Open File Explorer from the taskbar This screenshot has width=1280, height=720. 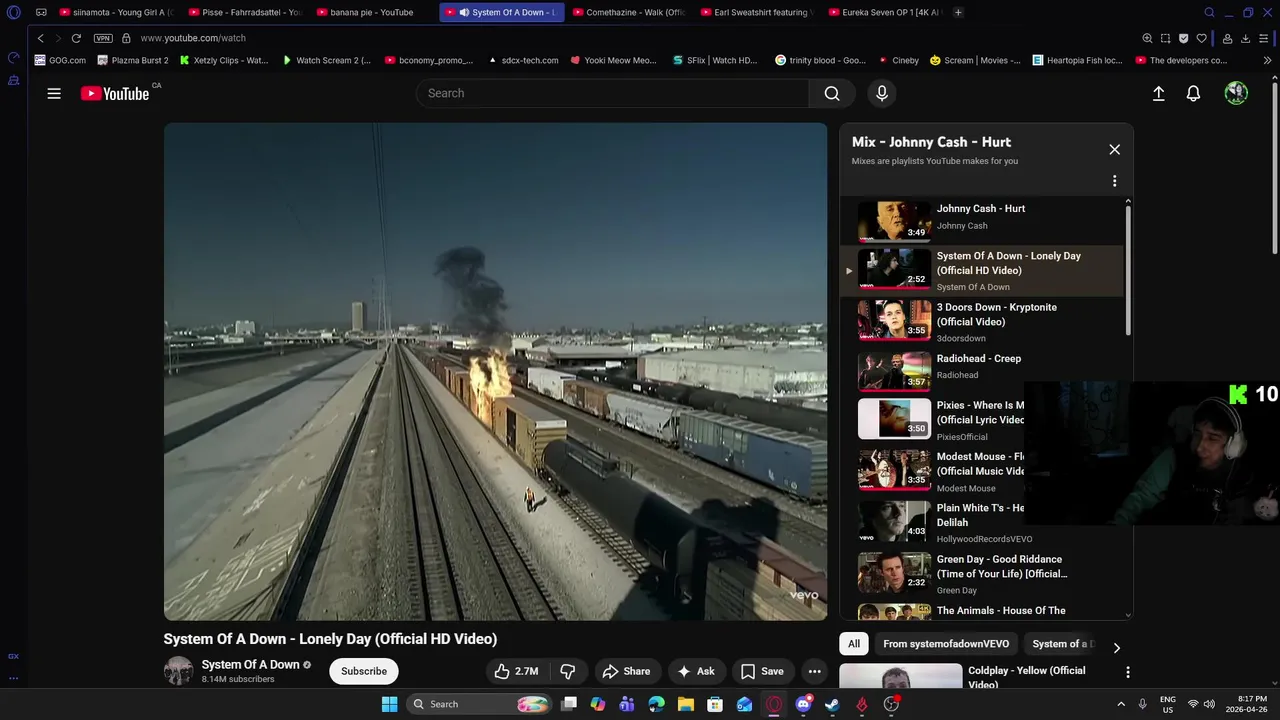click(x=685, y=704)
